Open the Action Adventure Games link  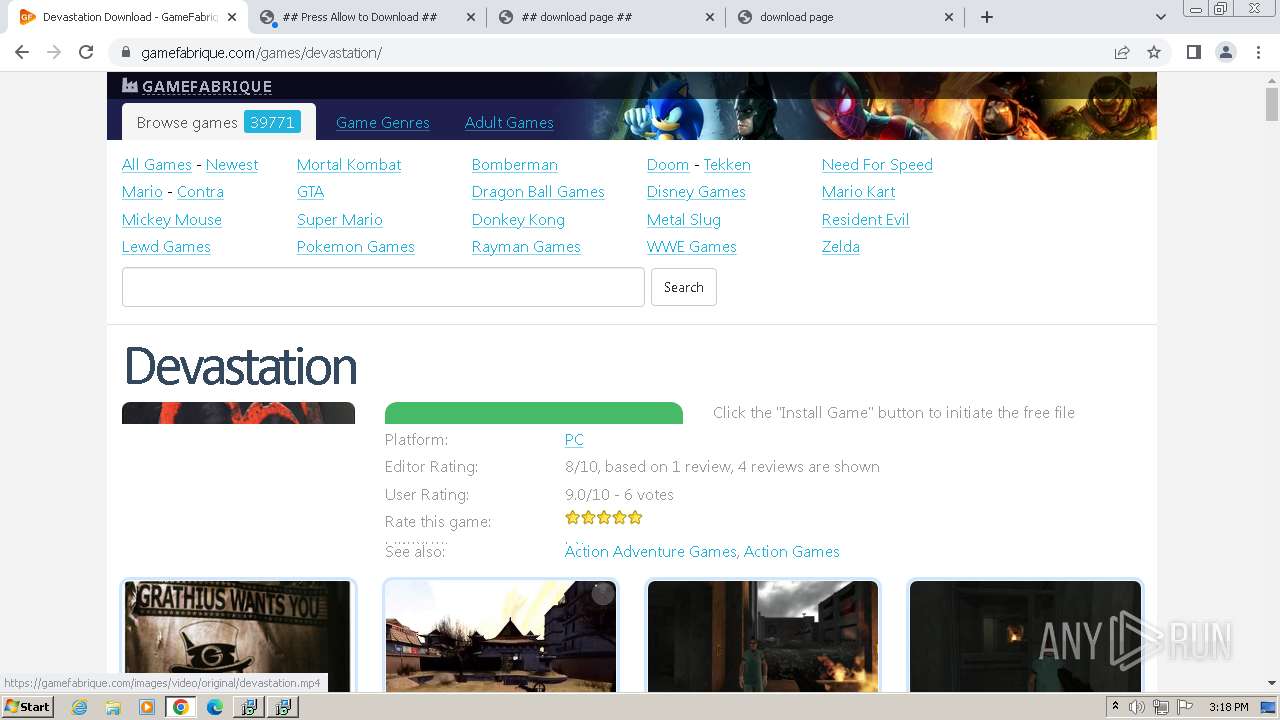click(x=651, y=552)
